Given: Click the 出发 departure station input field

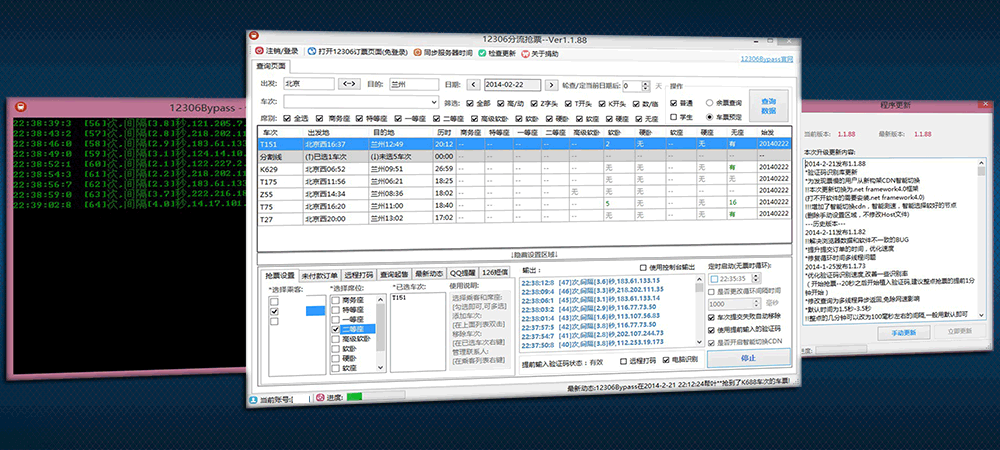Looking at the screenshot, I should coord(307,85).
